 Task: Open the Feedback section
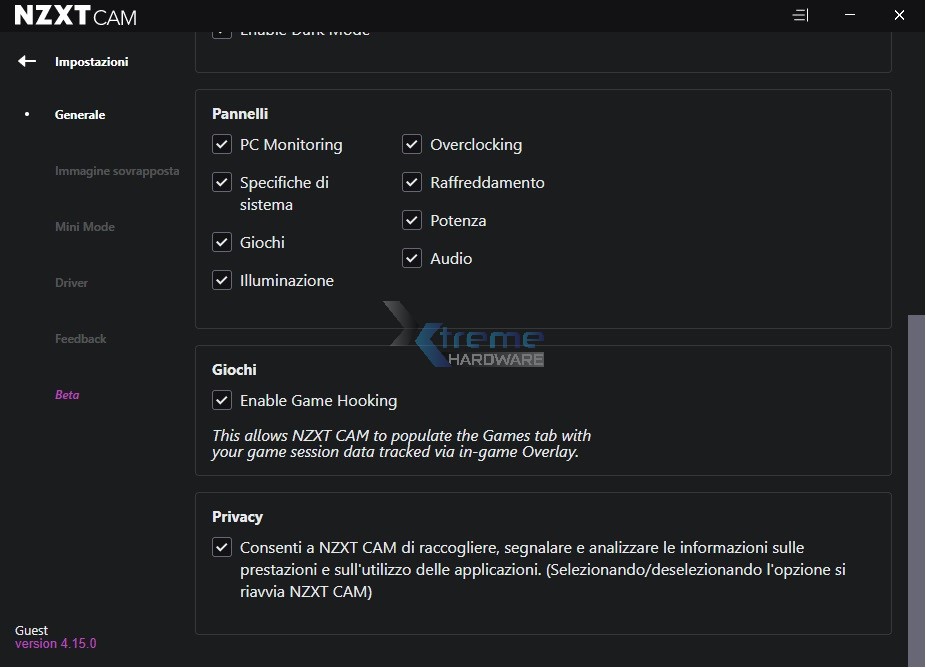click(81, 339)
